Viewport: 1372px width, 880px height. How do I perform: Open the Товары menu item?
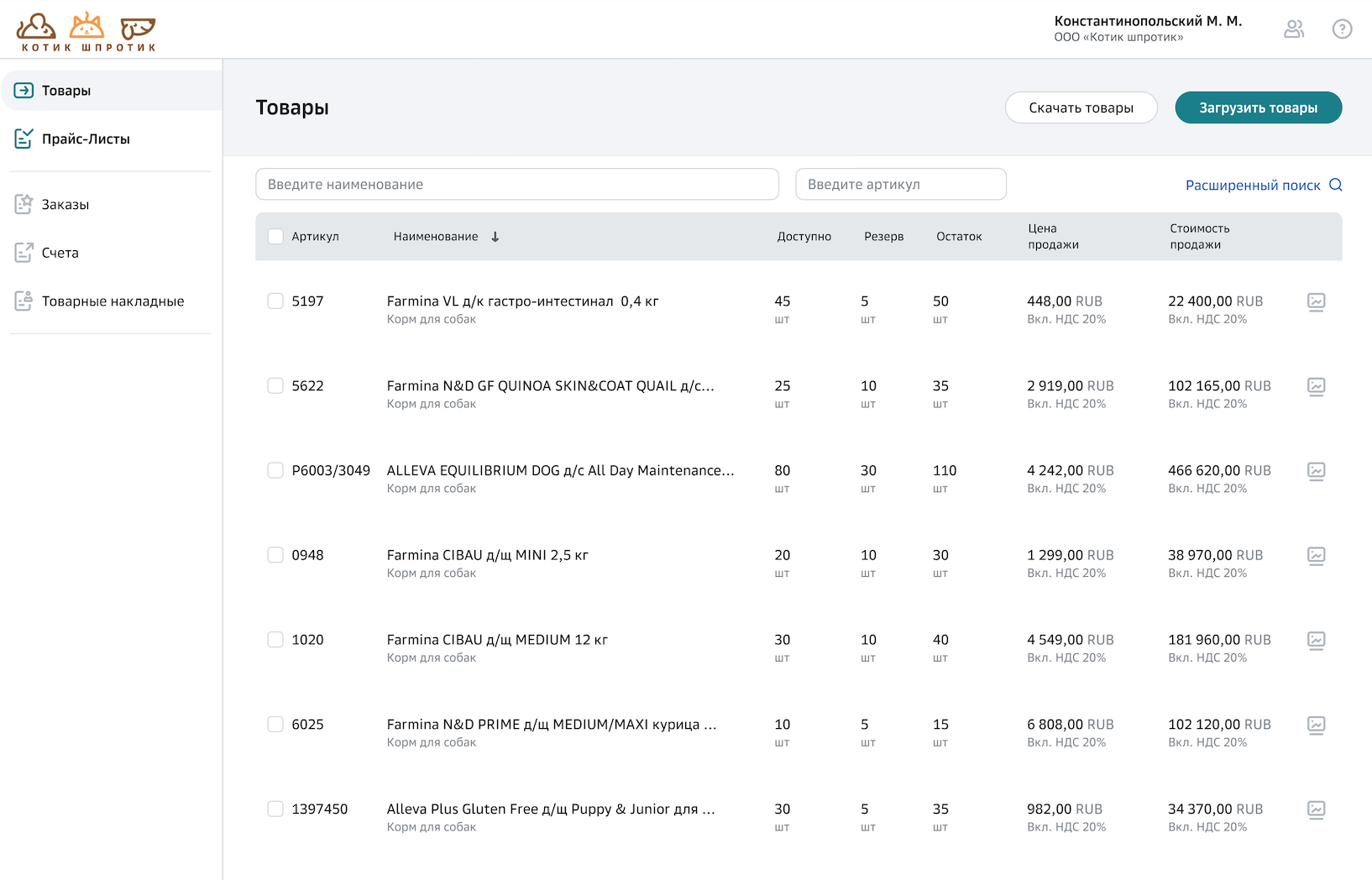point(112,91)
